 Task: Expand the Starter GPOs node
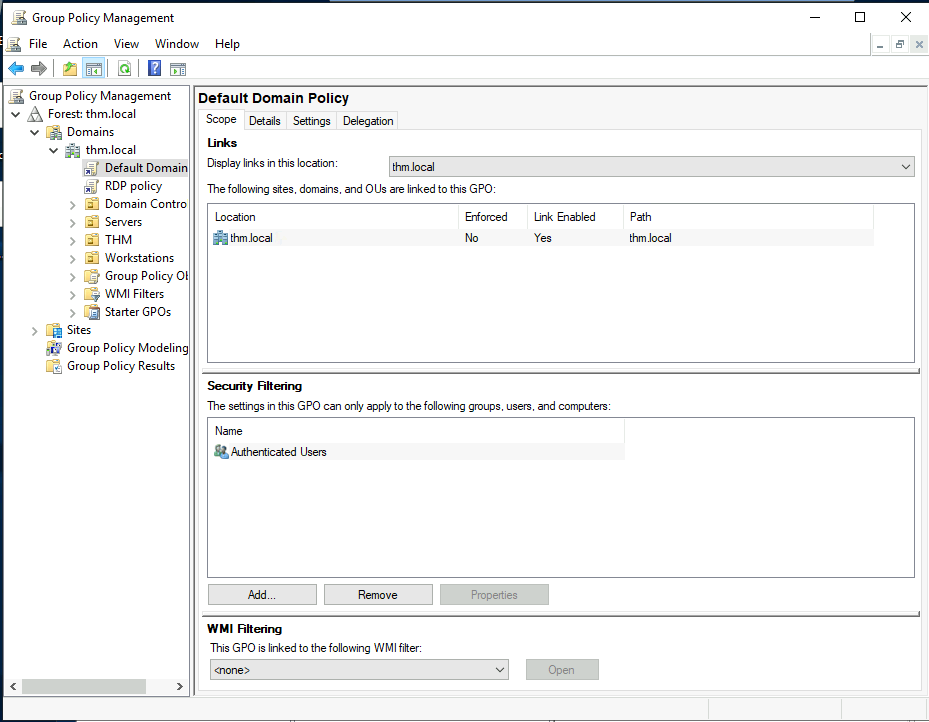coord(73,313)
